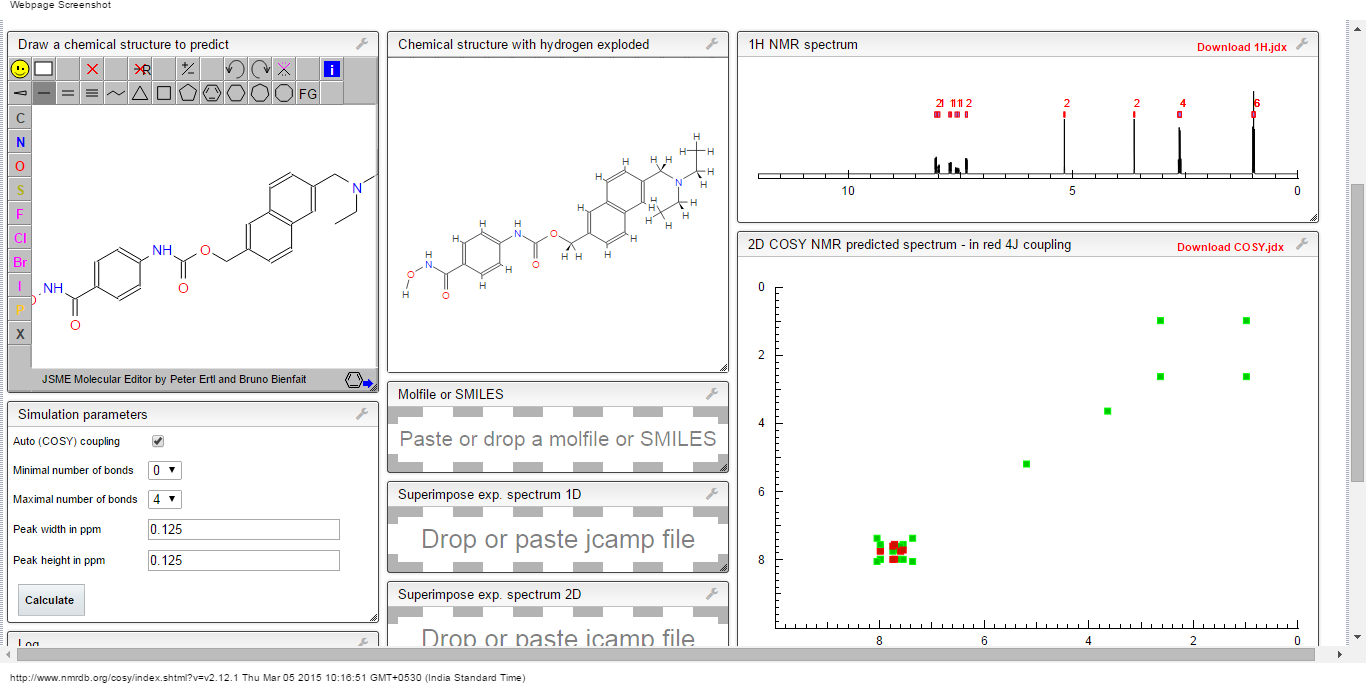Click the undo arrow in JSME toolbar

click(x=236, y=69)
